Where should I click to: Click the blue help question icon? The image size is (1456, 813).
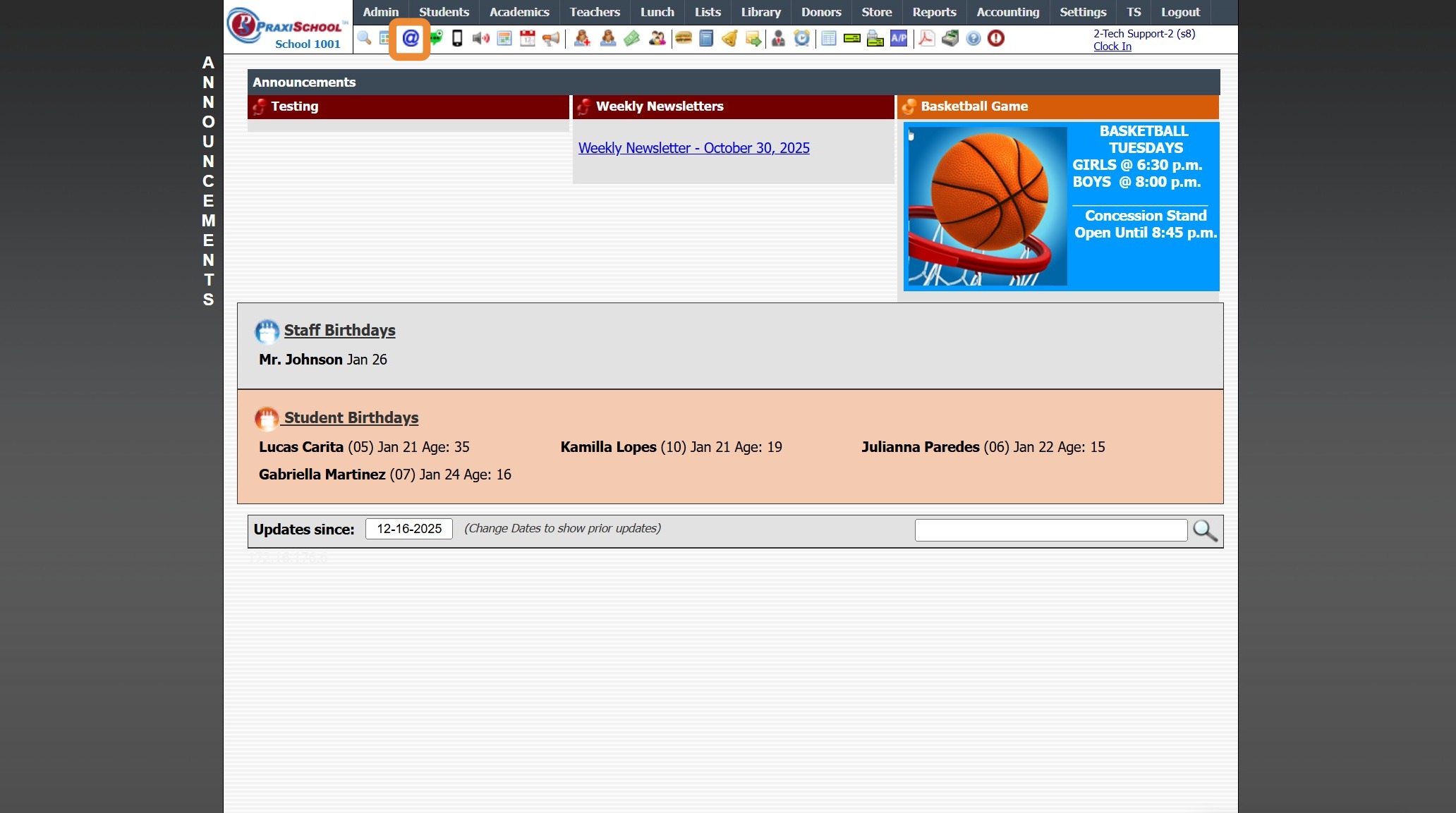[x=973, y=39]
